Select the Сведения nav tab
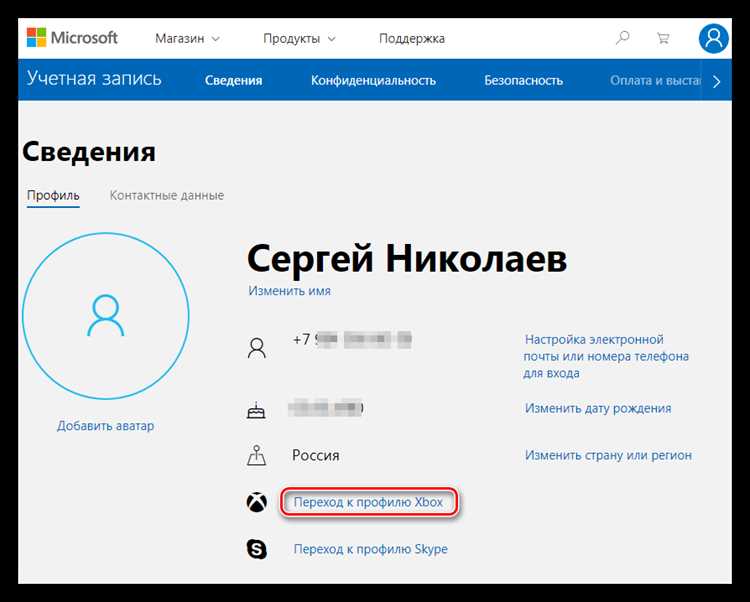Image resolution: width=750 pixels, height=602 pixels. click(x=233, y=80)
